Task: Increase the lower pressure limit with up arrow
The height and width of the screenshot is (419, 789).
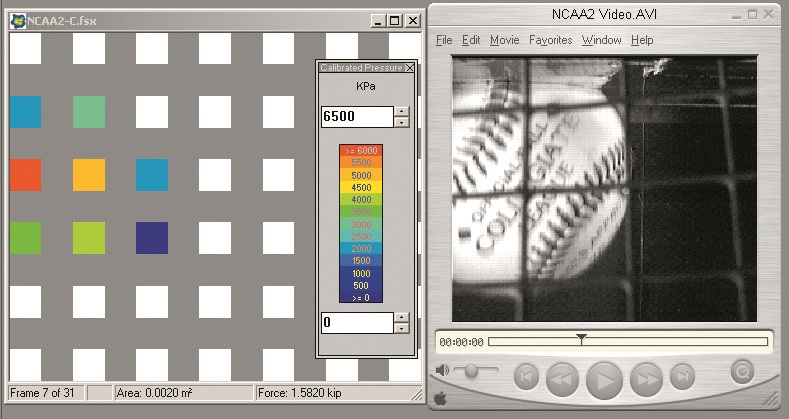Action: click(x=402, y=318)
